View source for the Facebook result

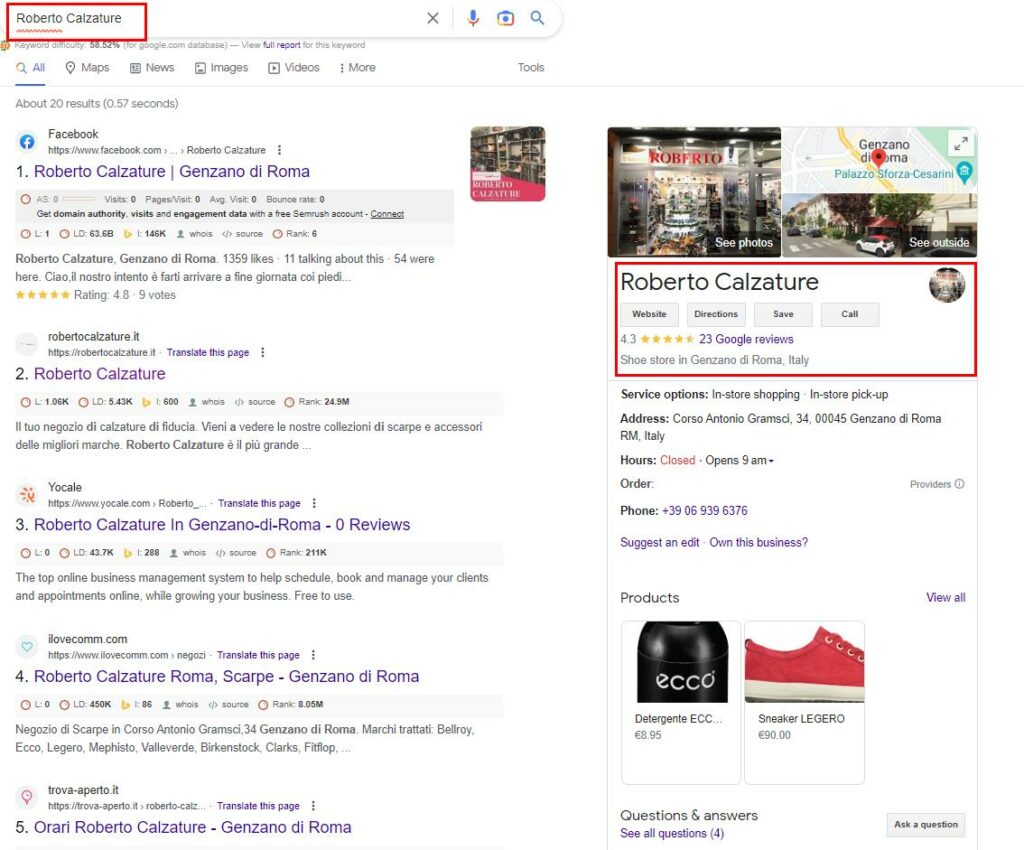point(242,234)
